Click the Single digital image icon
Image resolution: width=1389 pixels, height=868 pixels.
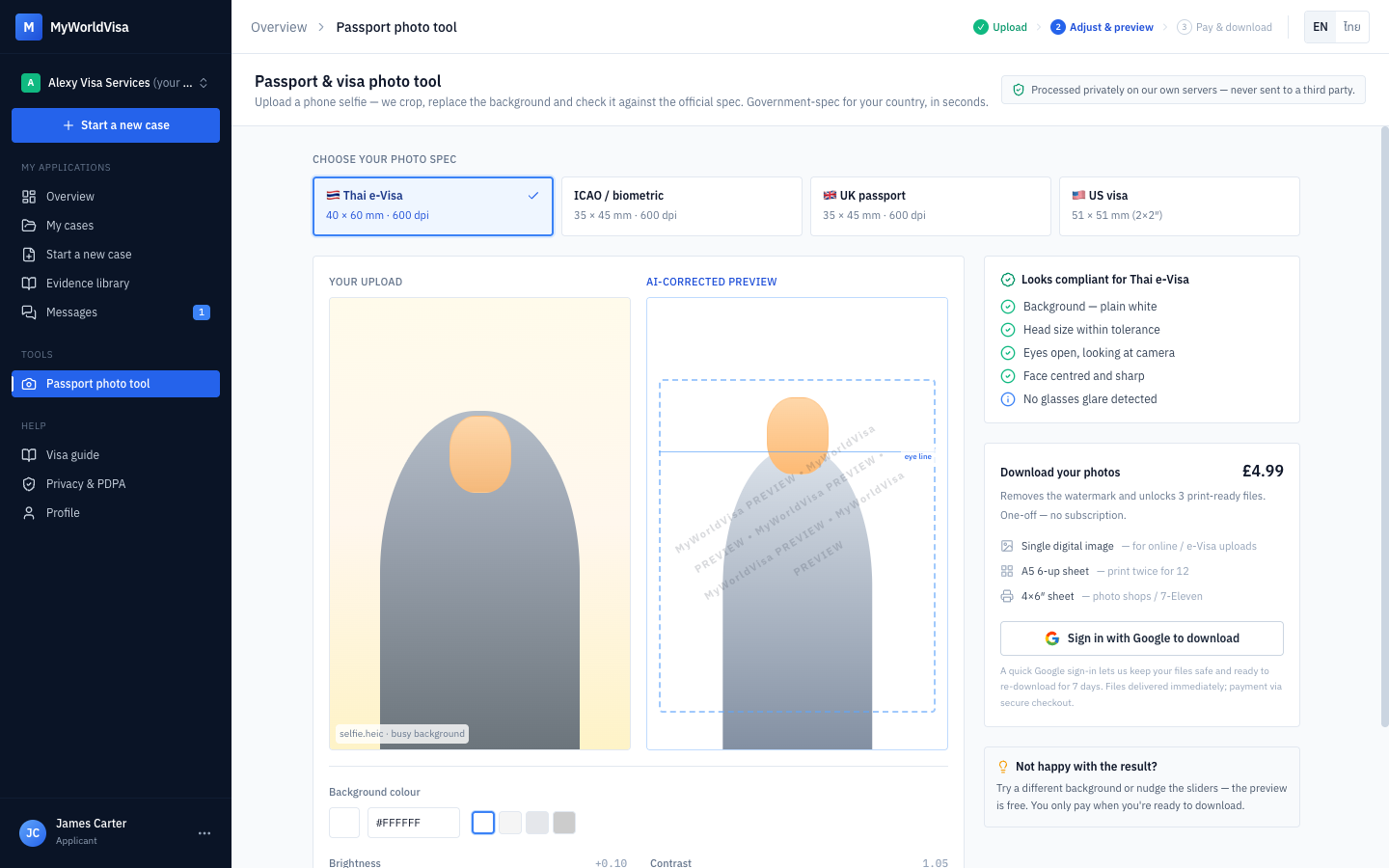(x=1007, y=546)
